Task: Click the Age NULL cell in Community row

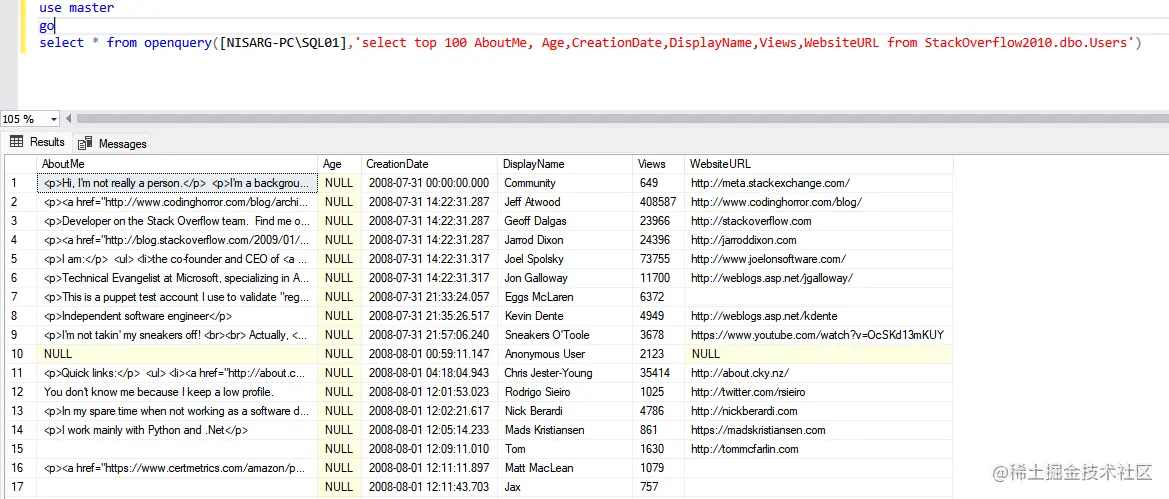Action: [x=340, y=183]
